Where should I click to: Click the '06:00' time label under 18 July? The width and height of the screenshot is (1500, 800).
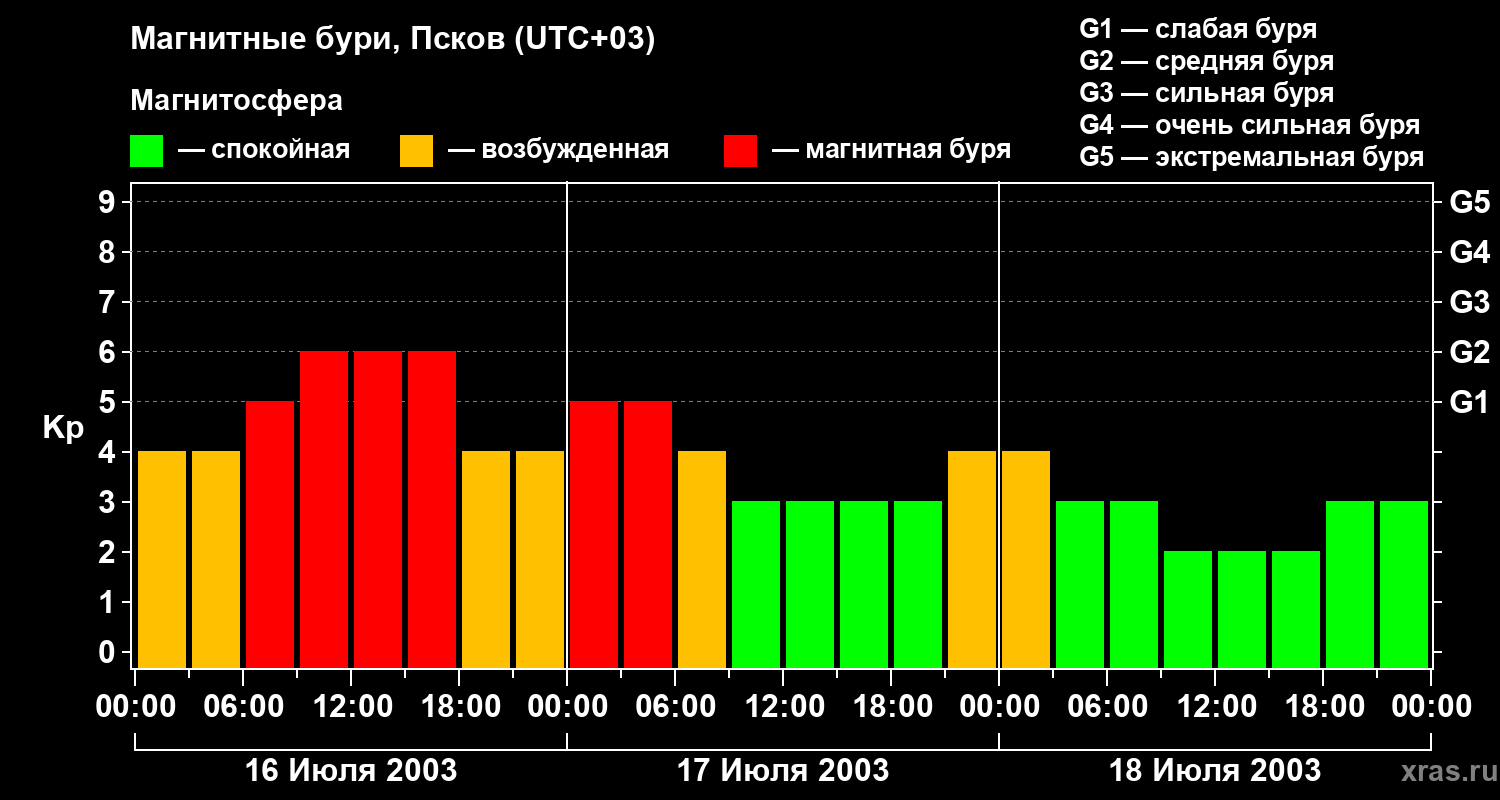tap(1108, 707)
